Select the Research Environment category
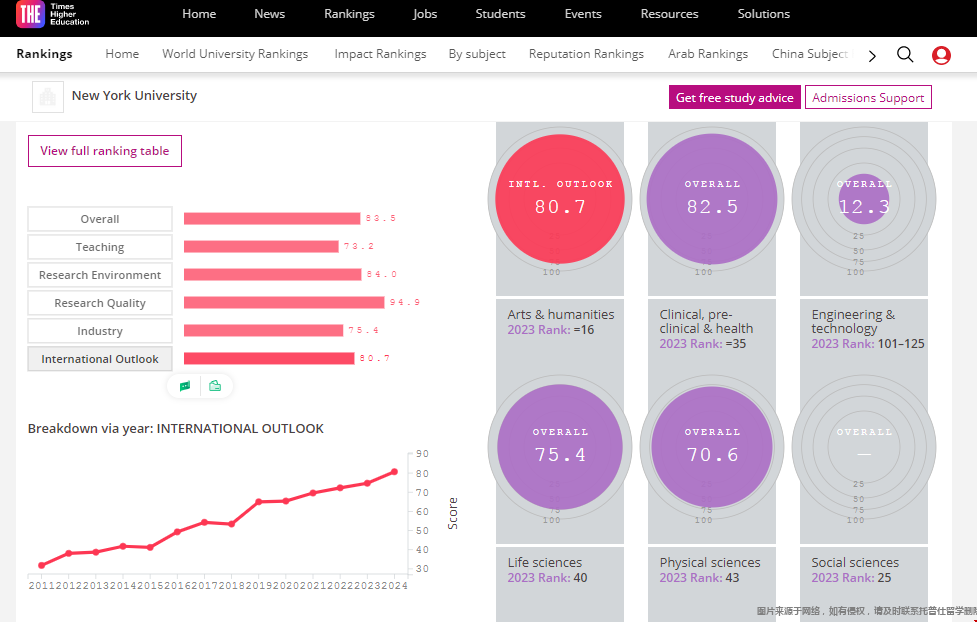This screenshot has width=977, height=622. click(100, 275)
